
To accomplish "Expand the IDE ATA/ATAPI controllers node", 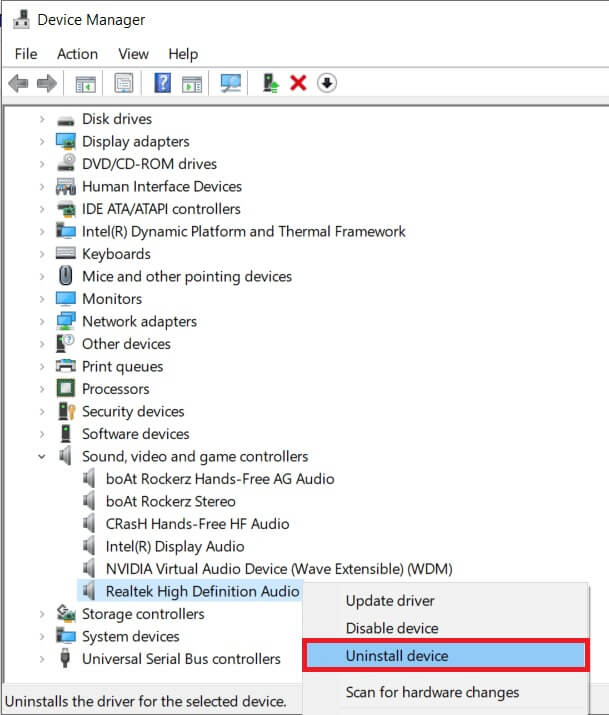I will 42,209.
